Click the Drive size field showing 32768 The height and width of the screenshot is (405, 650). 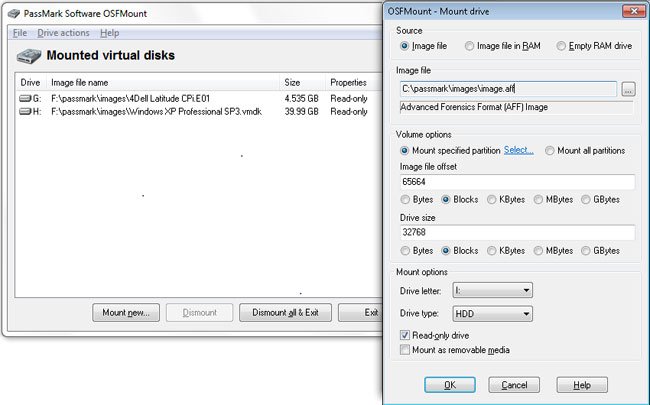[517, 232]
